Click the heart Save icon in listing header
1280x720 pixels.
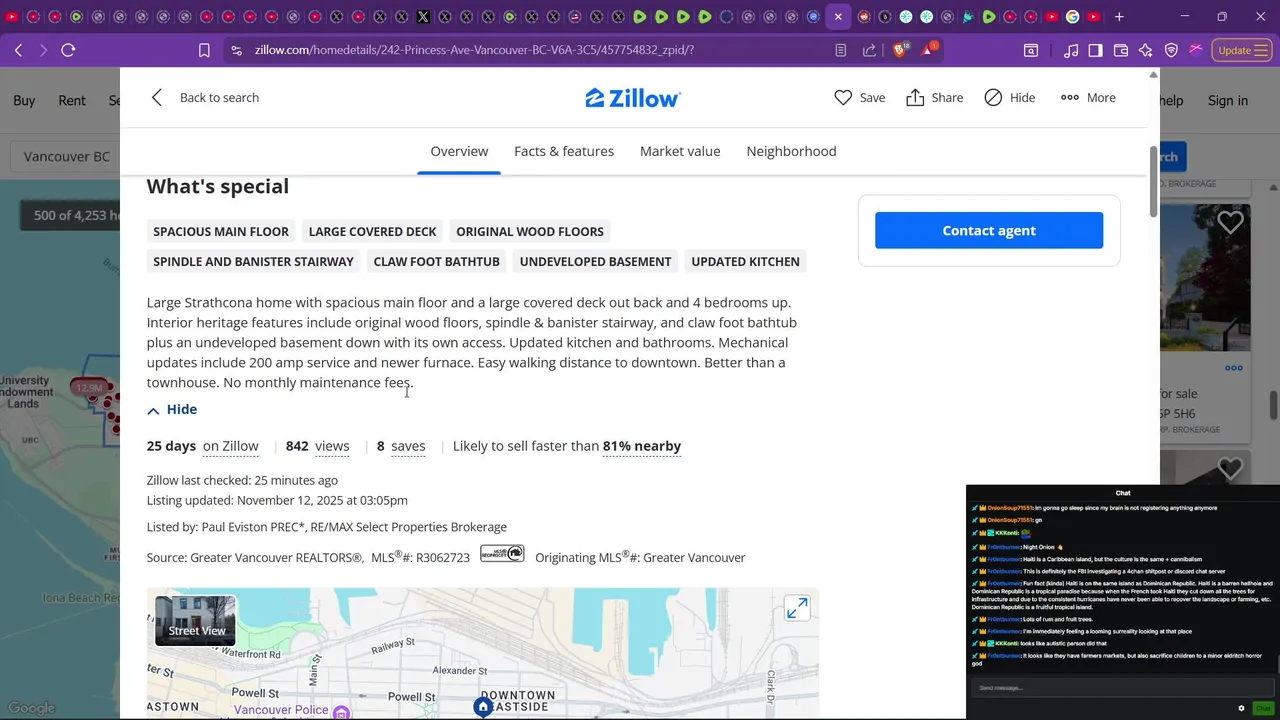tap(843, 97)
